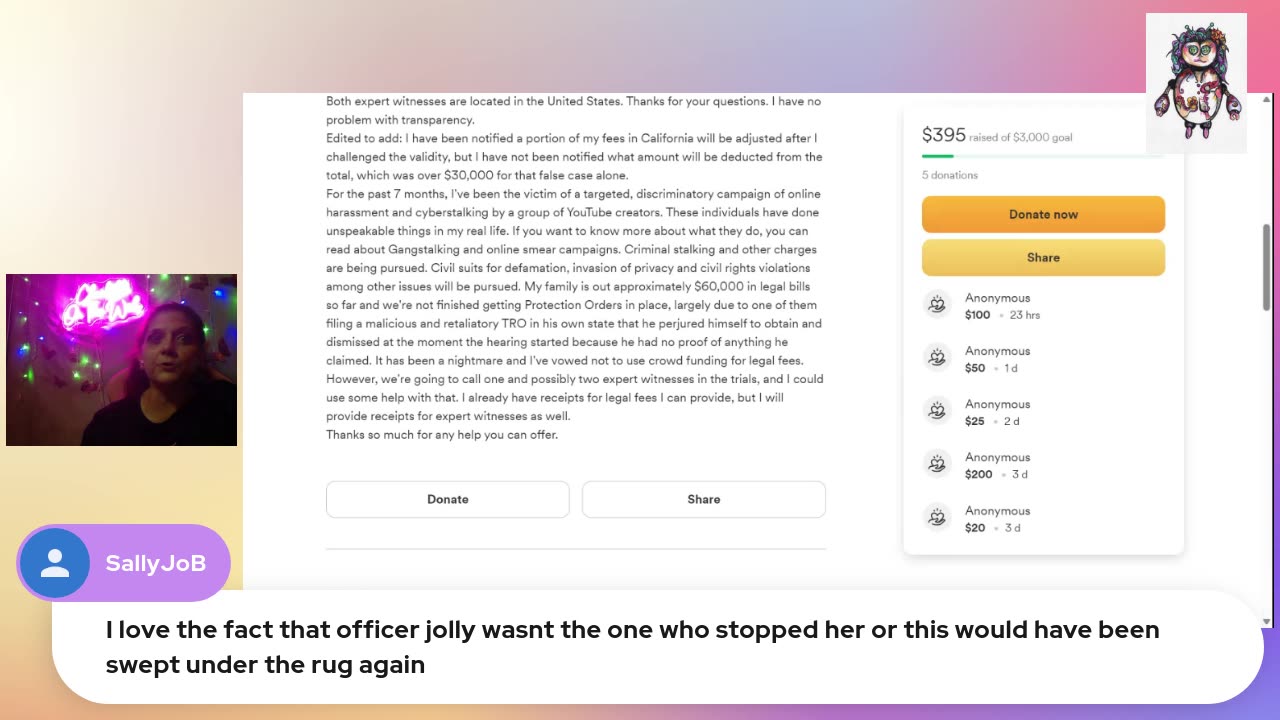Click the scrollbar down arrow
This screenshot has width=1280, height=720.
[x=1268, y=620]
